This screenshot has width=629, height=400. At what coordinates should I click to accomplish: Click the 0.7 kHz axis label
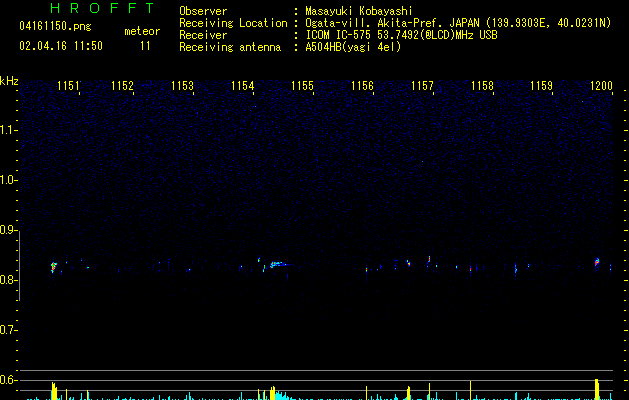click(x=8, y=330)
